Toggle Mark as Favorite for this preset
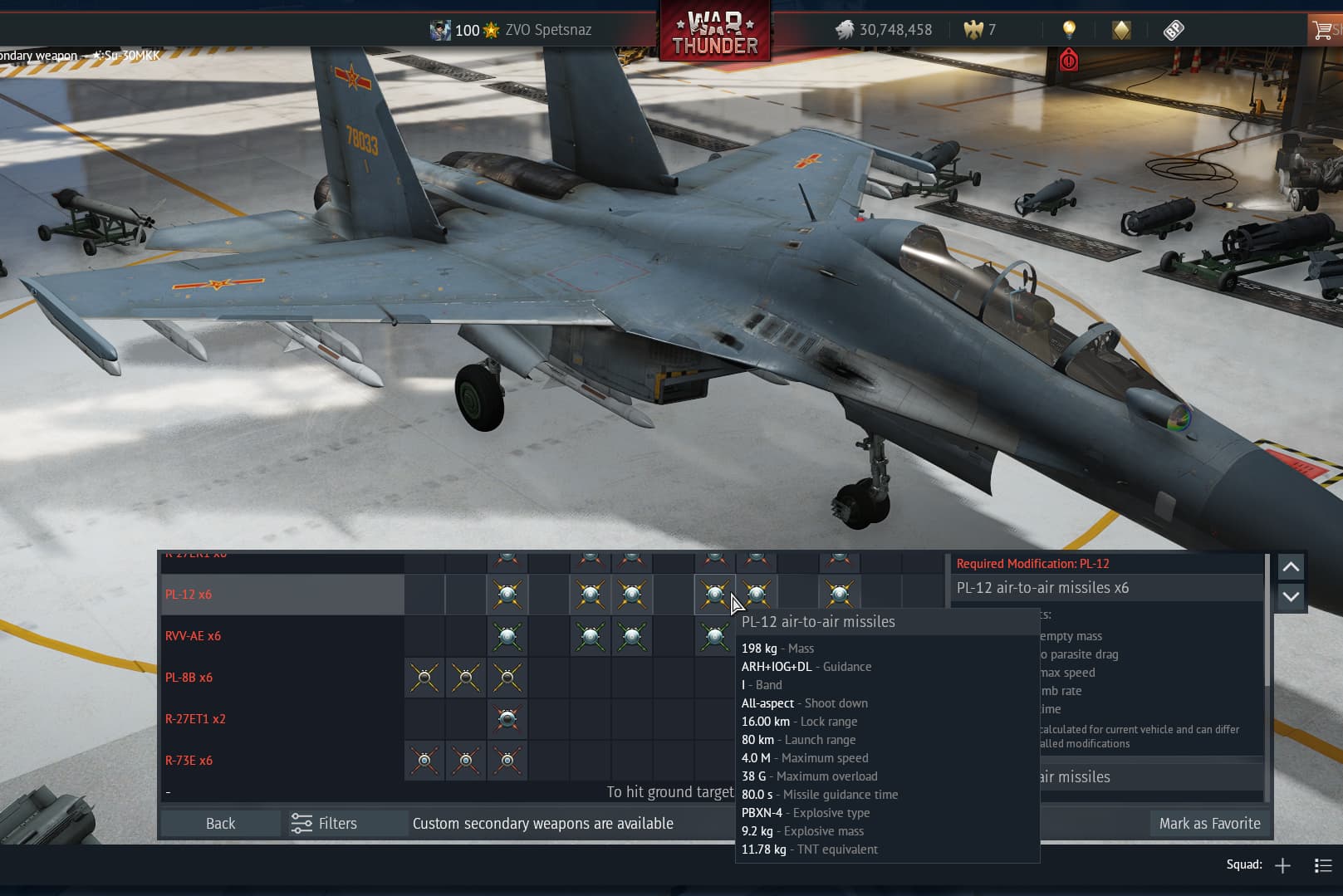 click(x=1209, y=823)
